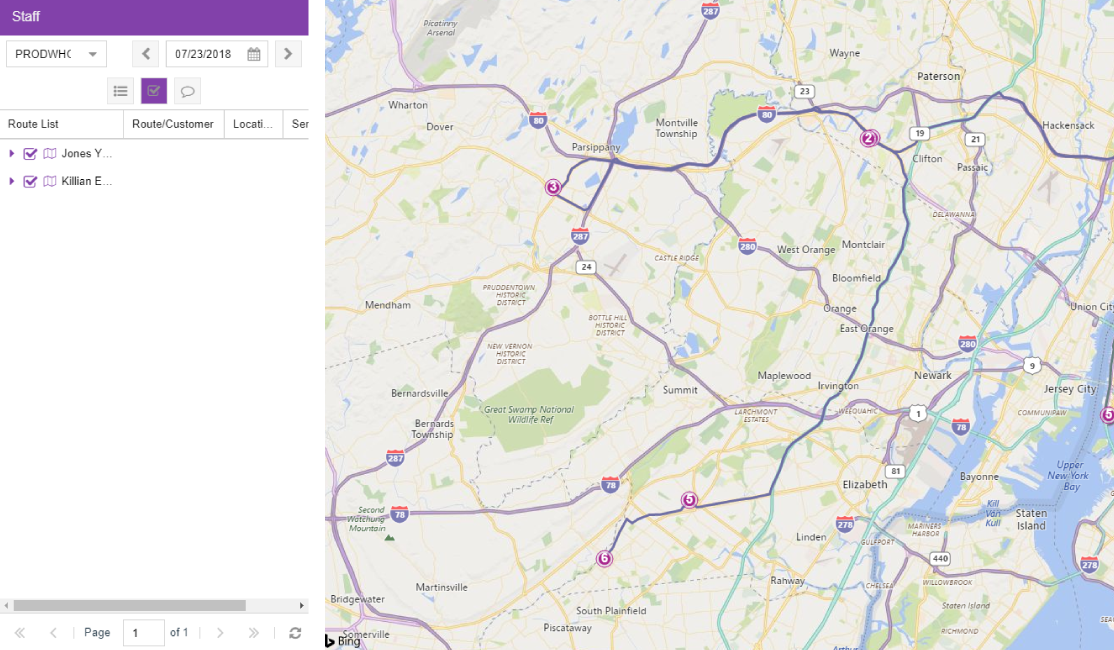The image size is (1114, 650).
Task: Go to the previous date
Action: [x=146, y=54]
